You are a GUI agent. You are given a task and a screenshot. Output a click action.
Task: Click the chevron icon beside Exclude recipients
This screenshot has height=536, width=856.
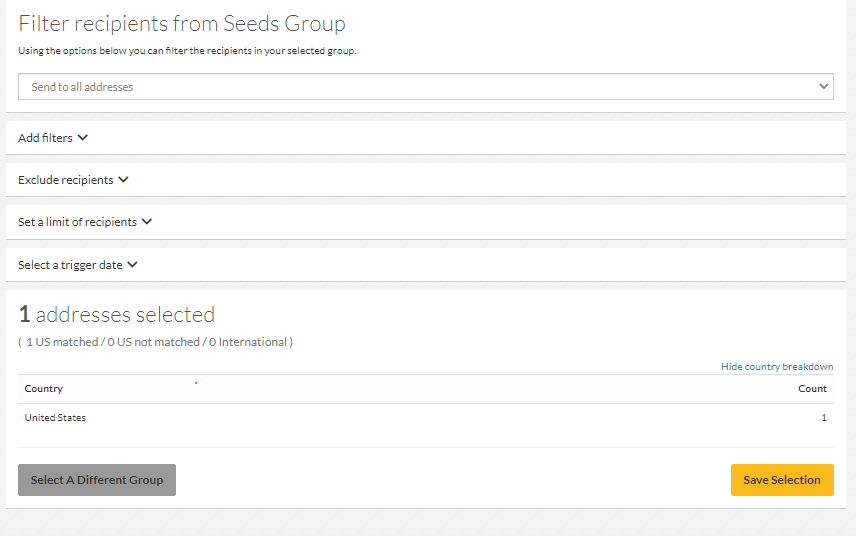pos(123,180)
